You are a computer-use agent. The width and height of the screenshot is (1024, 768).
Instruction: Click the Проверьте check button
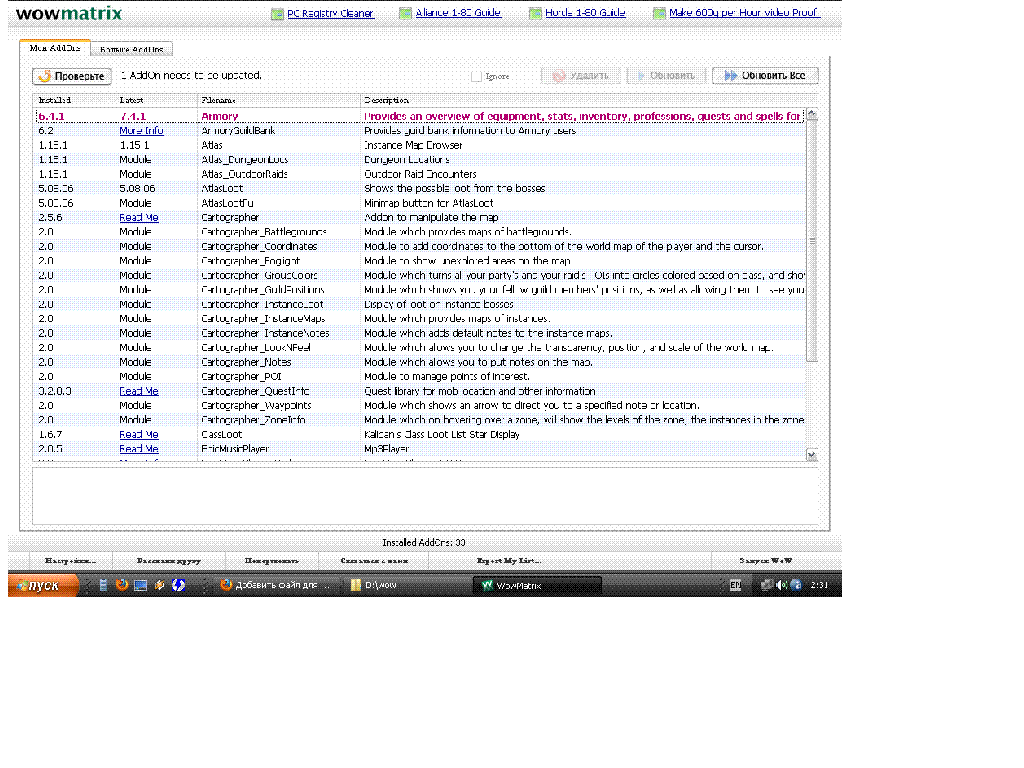point(72,76)
